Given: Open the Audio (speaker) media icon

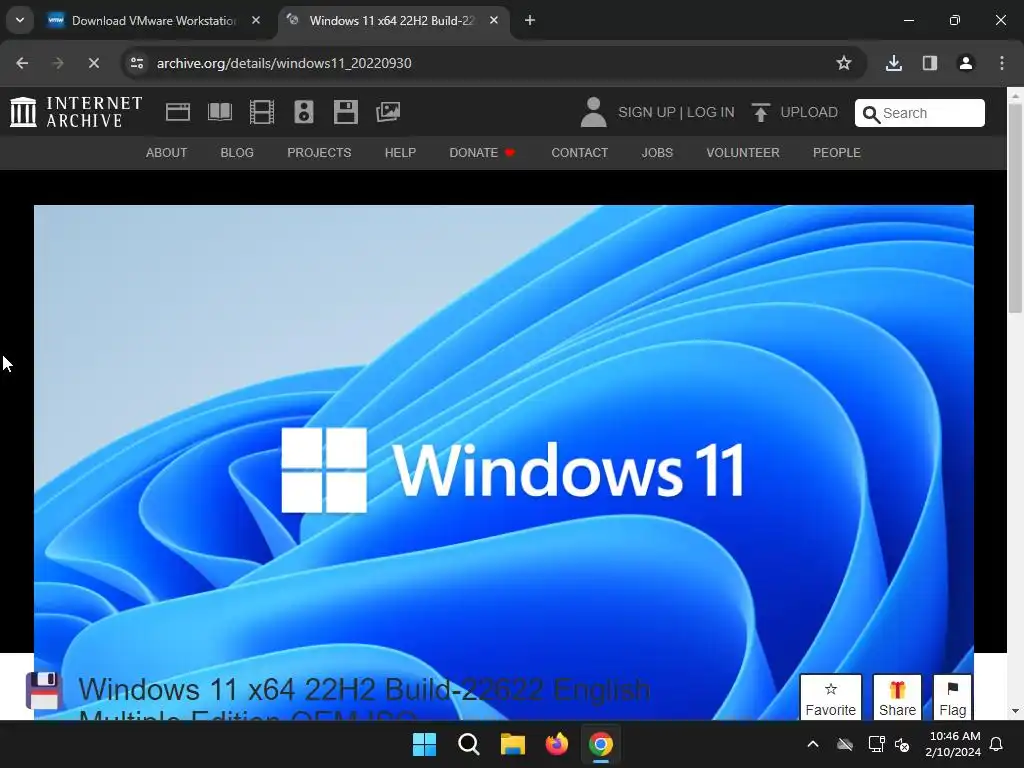Looking at the screenshot, I should pyautogui.click(x=304, y=112).
